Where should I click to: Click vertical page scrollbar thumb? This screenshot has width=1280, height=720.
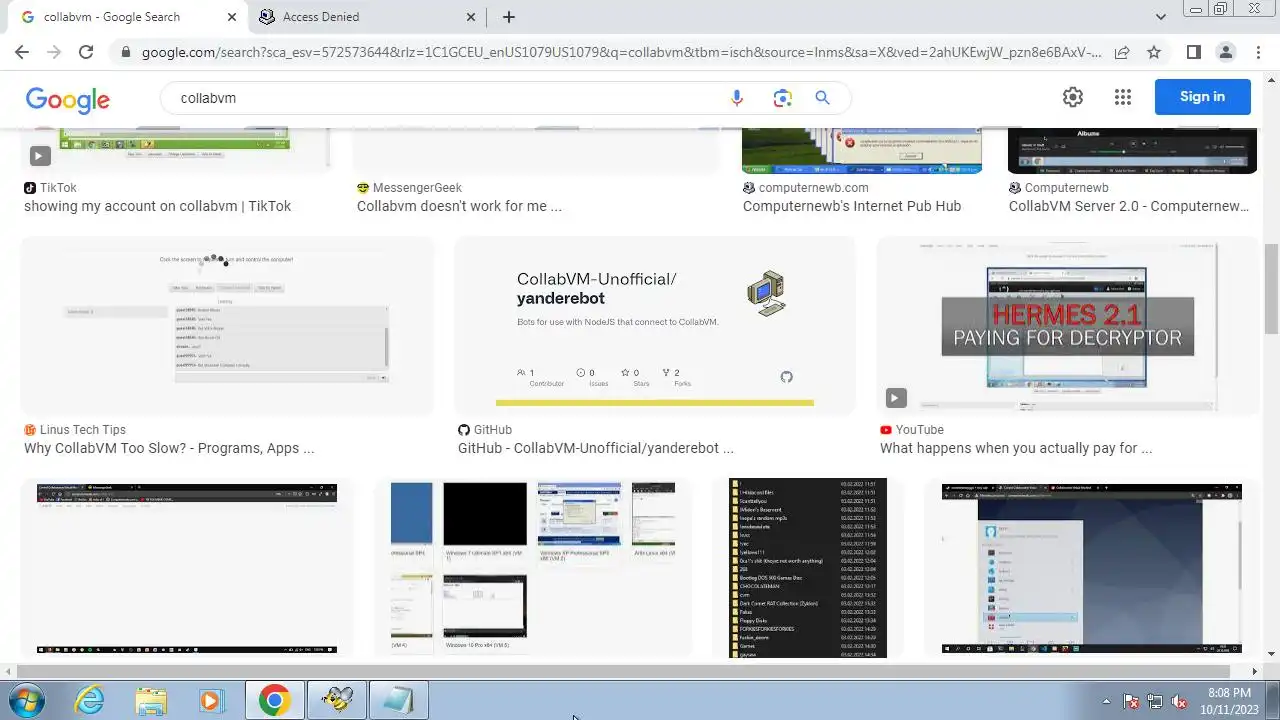coord(1271,289)
